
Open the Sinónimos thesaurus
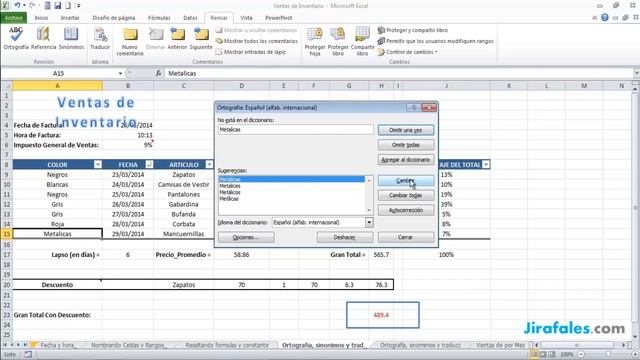point(71,38)
